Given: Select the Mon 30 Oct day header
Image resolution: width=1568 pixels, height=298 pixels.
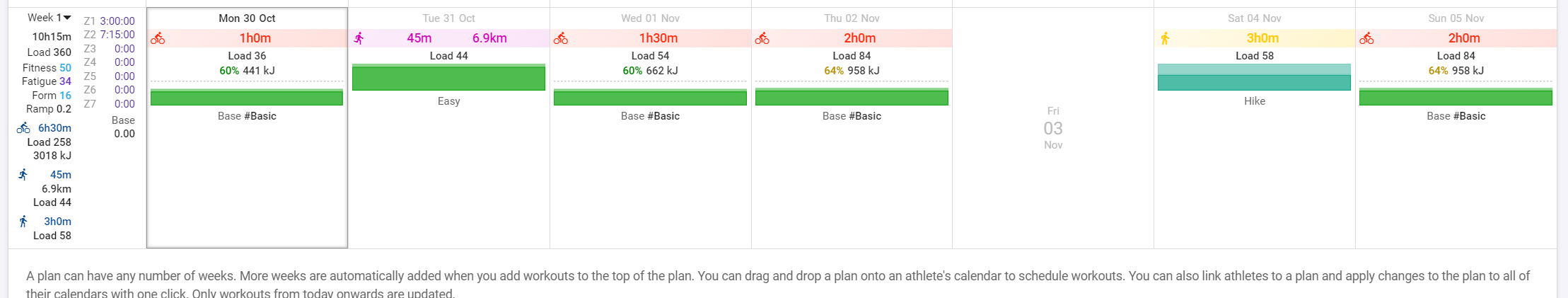Looking at the screenshot, I should pos(247,18).
